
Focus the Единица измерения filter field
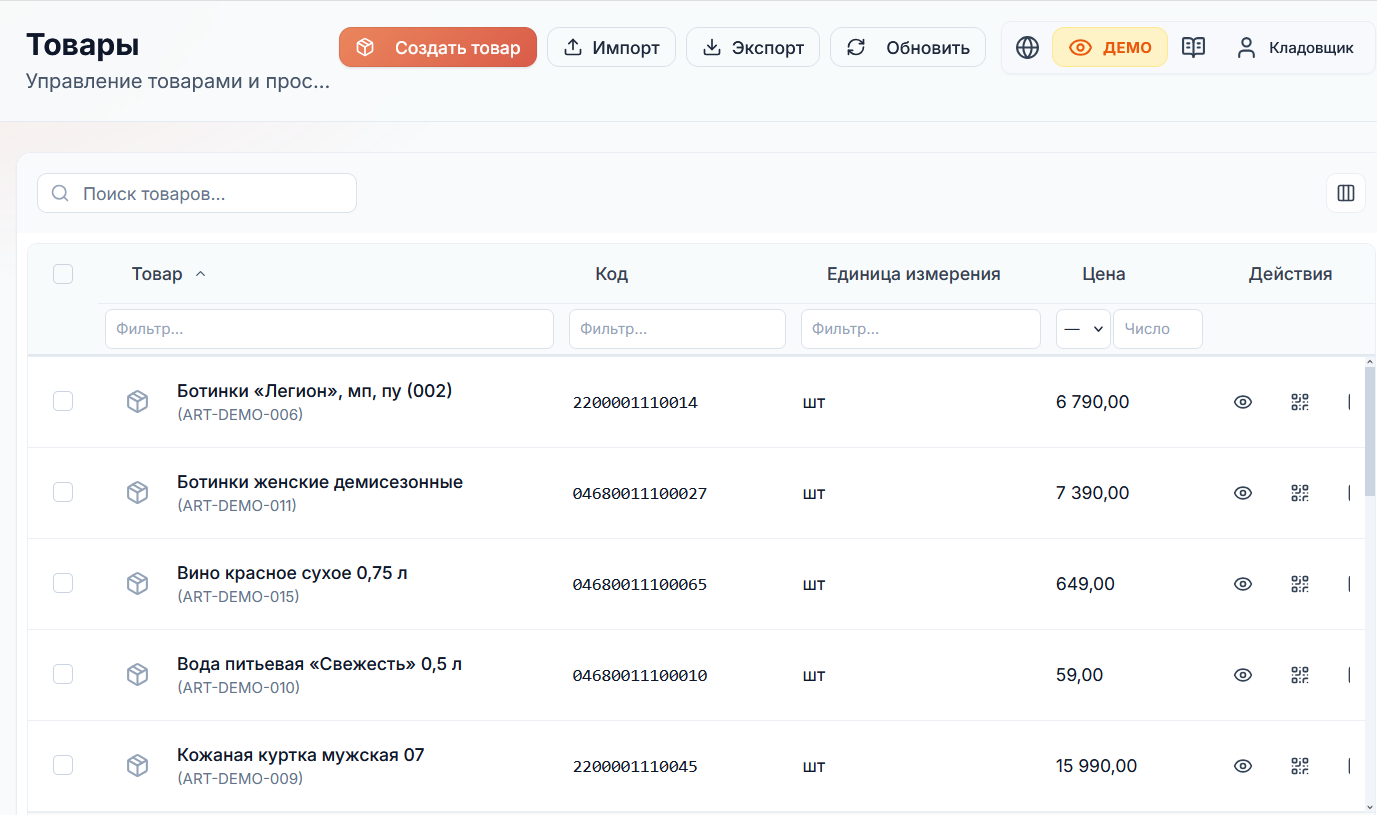point(921,329)
